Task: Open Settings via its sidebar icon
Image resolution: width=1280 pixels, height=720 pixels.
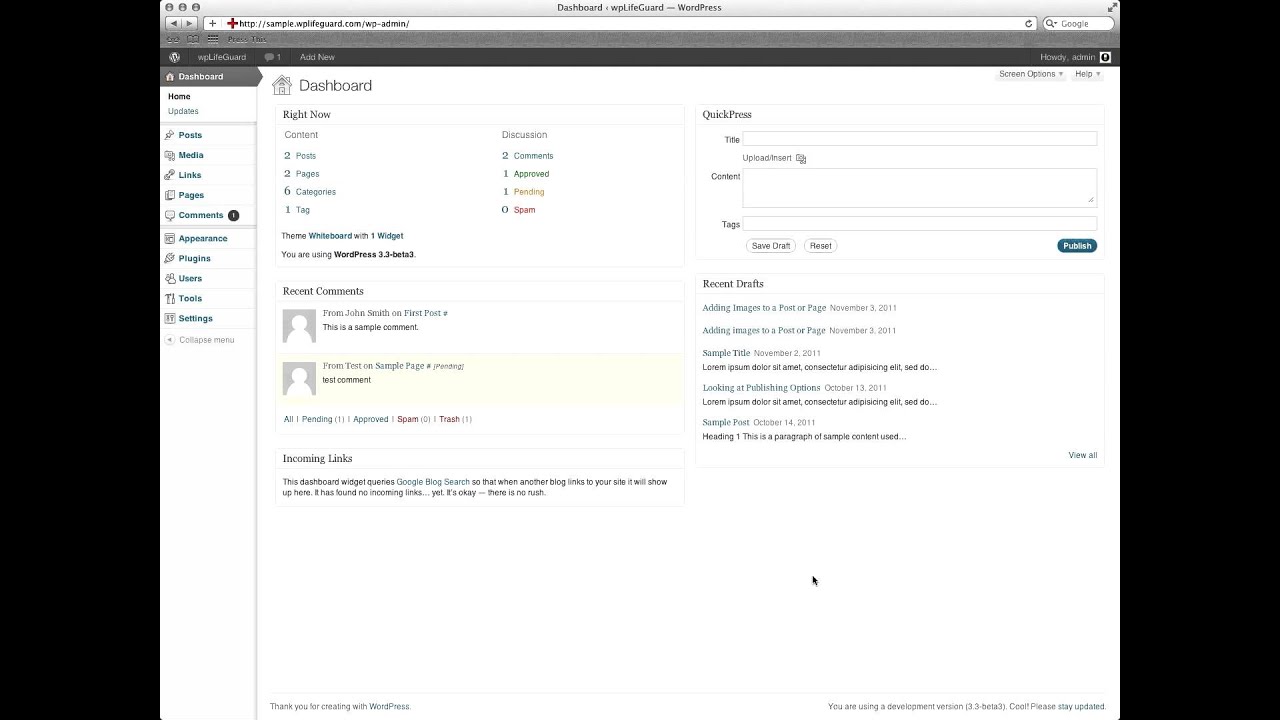Action: (x=170, y=318)
